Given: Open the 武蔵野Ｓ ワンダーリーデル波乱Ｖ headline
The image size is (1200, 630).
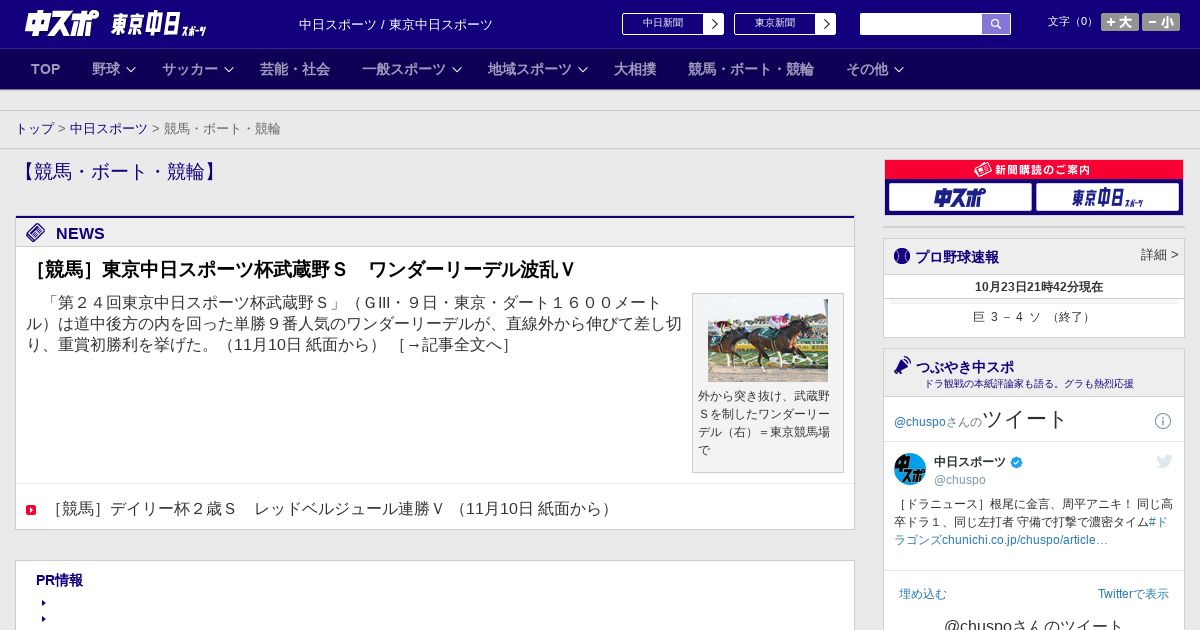Looking at the screenshot, I should (x=304, y=270).
